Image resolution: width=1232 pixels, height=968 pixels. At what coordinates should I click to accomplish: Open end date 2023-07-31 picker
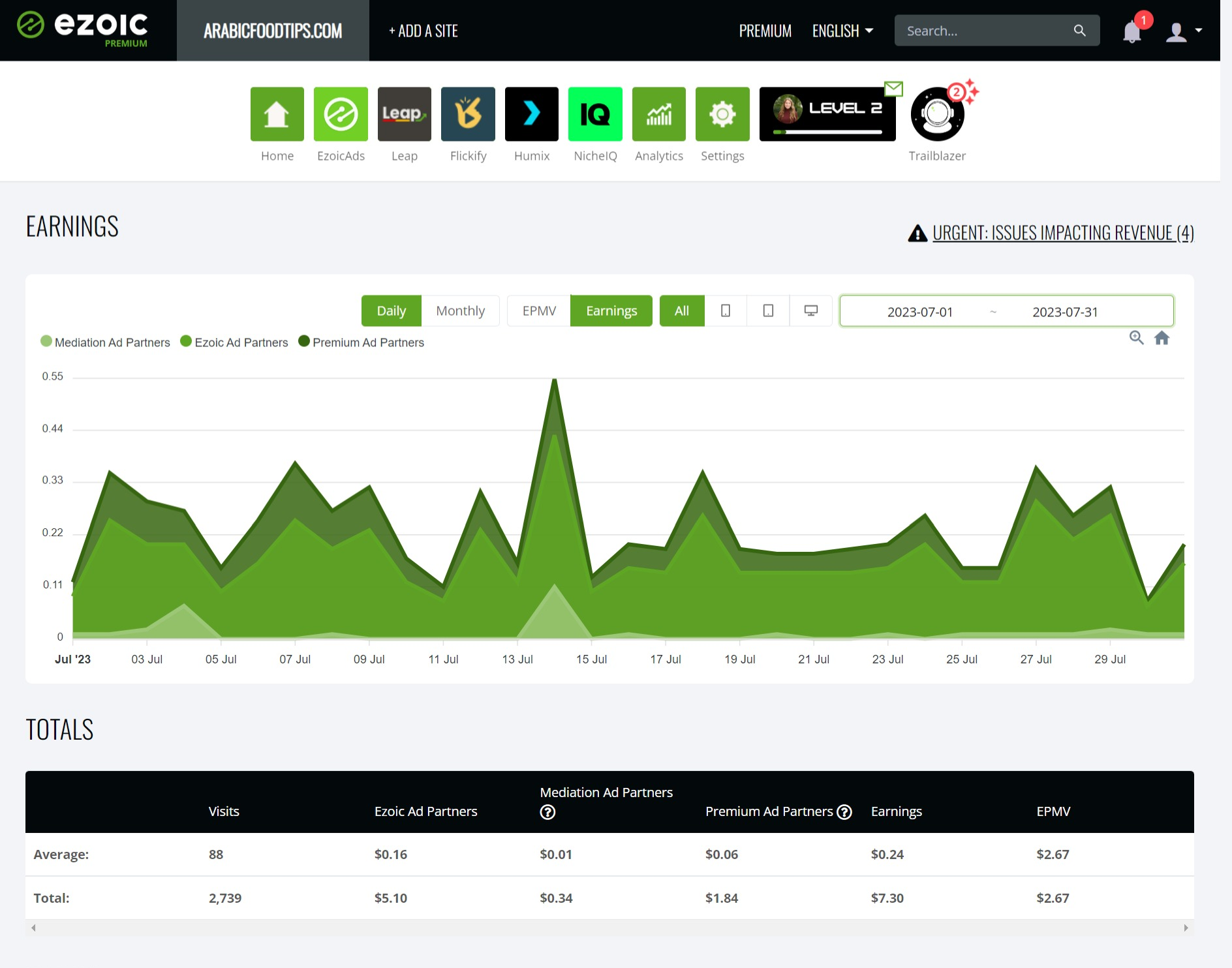1065,312
